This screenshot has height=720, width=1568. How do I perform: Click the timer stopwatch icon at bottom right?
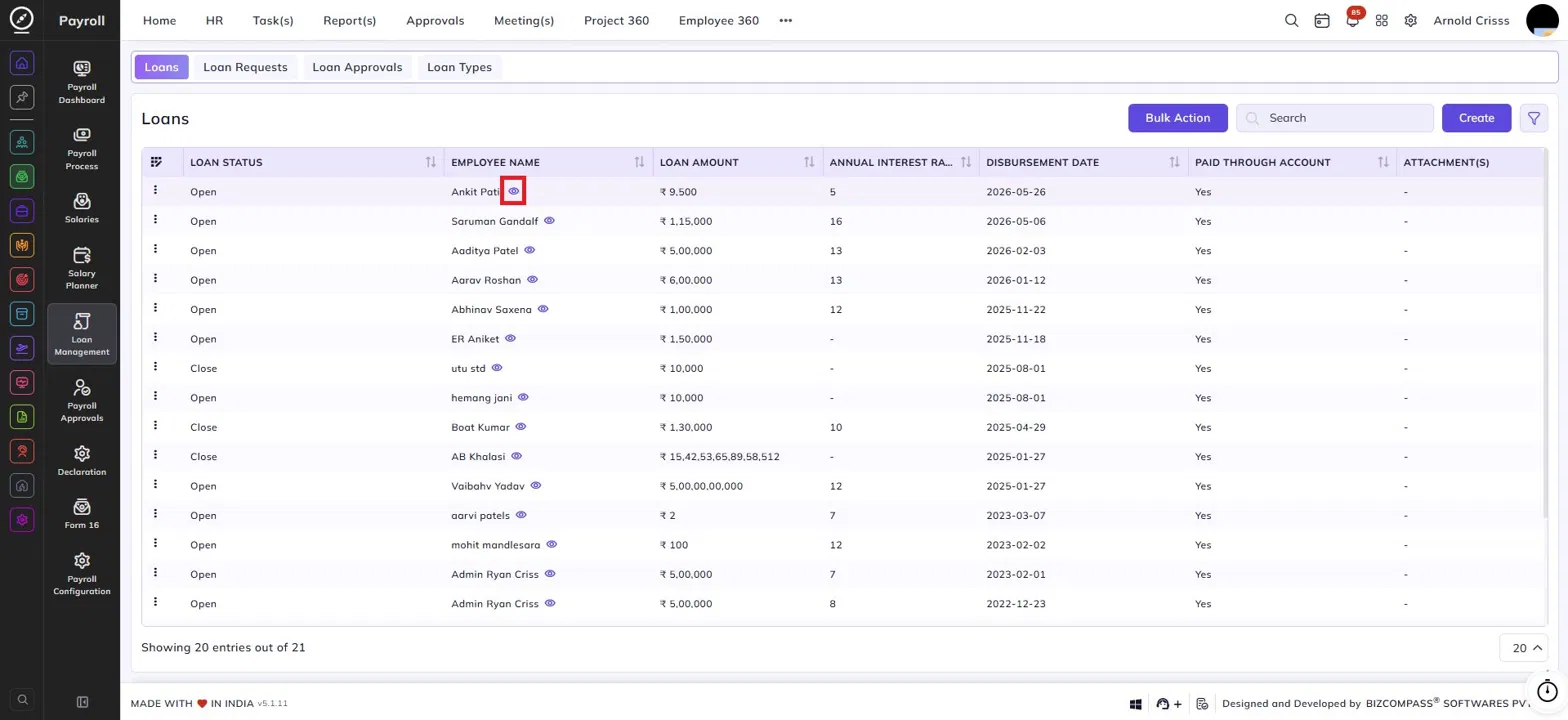pos(1547,690)
